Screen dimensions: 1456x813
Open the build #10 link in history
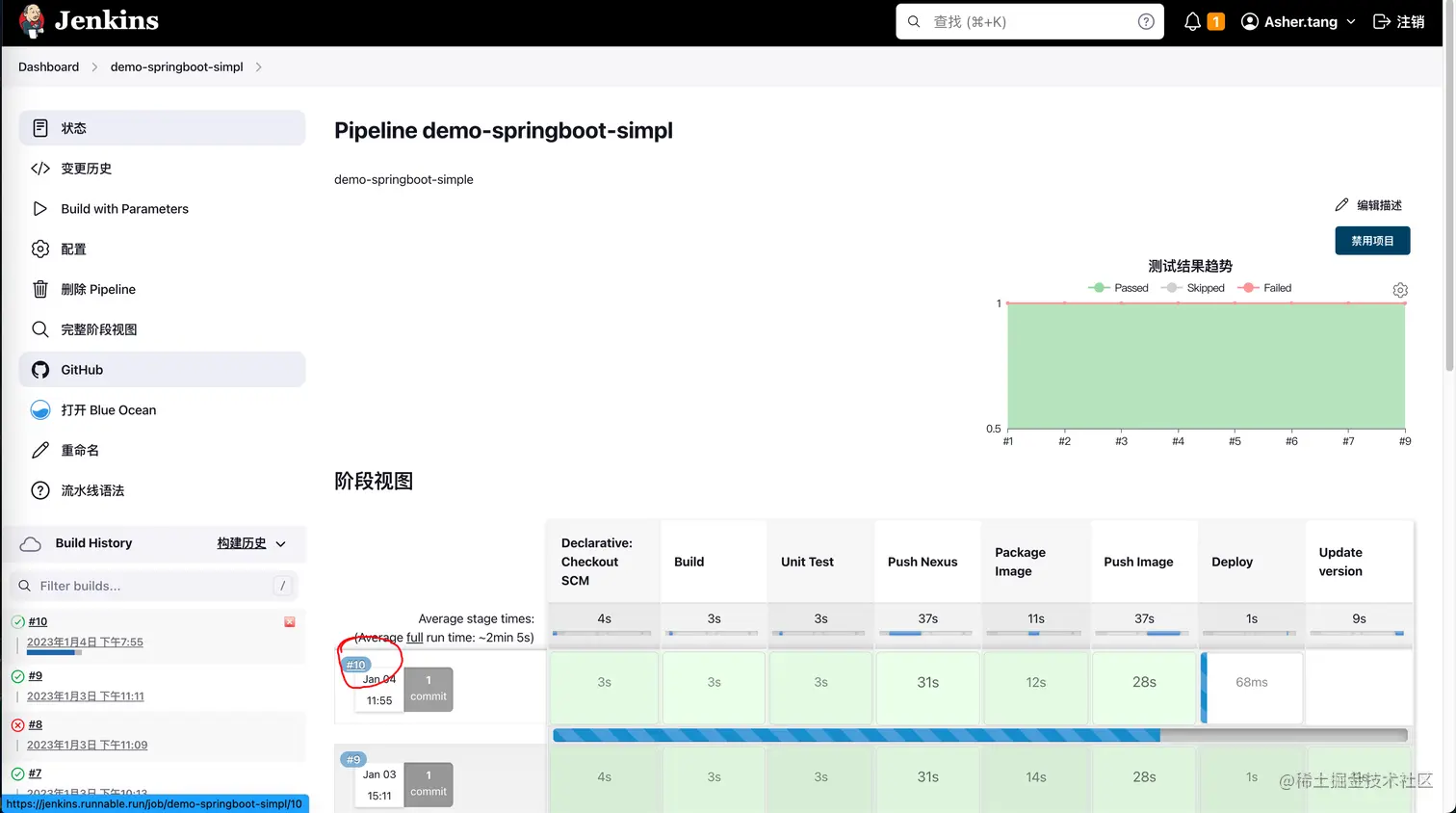38,621
